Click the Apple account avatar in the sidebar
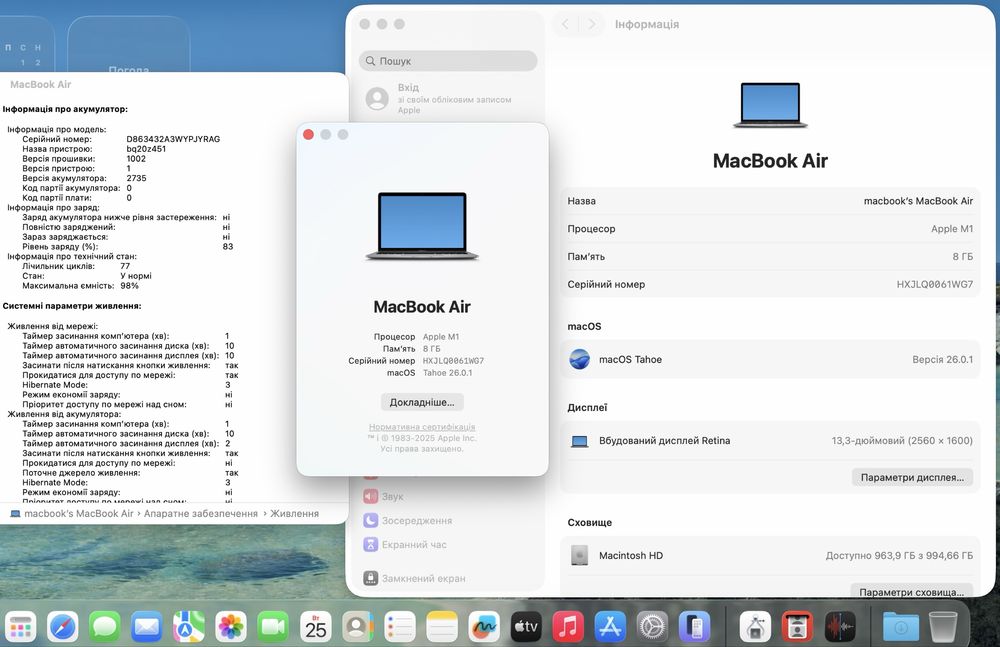 (x=377, y=98)
